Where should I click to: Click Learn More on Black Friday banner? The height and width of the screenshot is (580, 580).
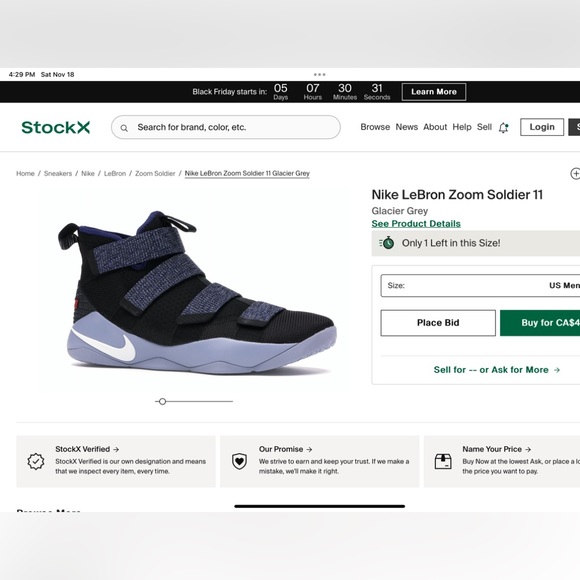coord(434,92)
